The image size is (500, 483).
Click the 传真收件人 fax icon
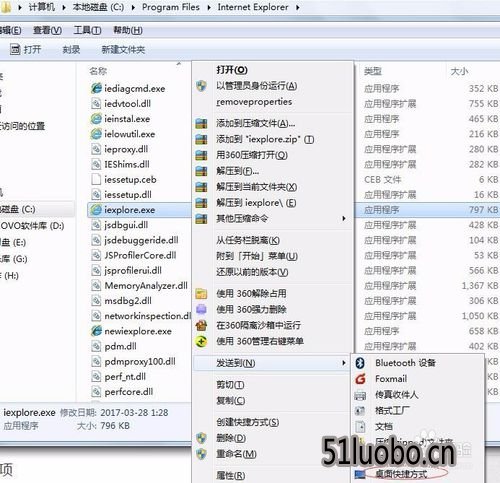click(x=360, y=395)
